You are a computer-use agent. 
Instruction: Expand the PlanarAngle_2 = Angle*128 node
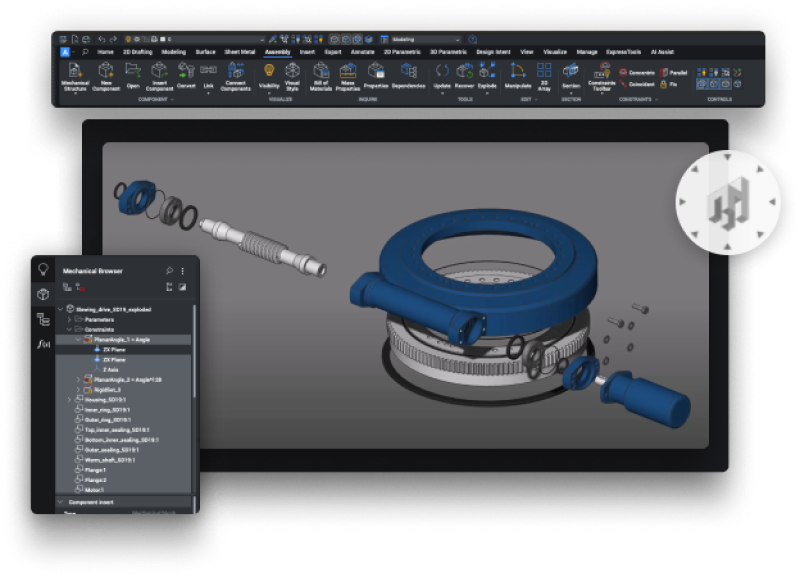click(78, 380)
